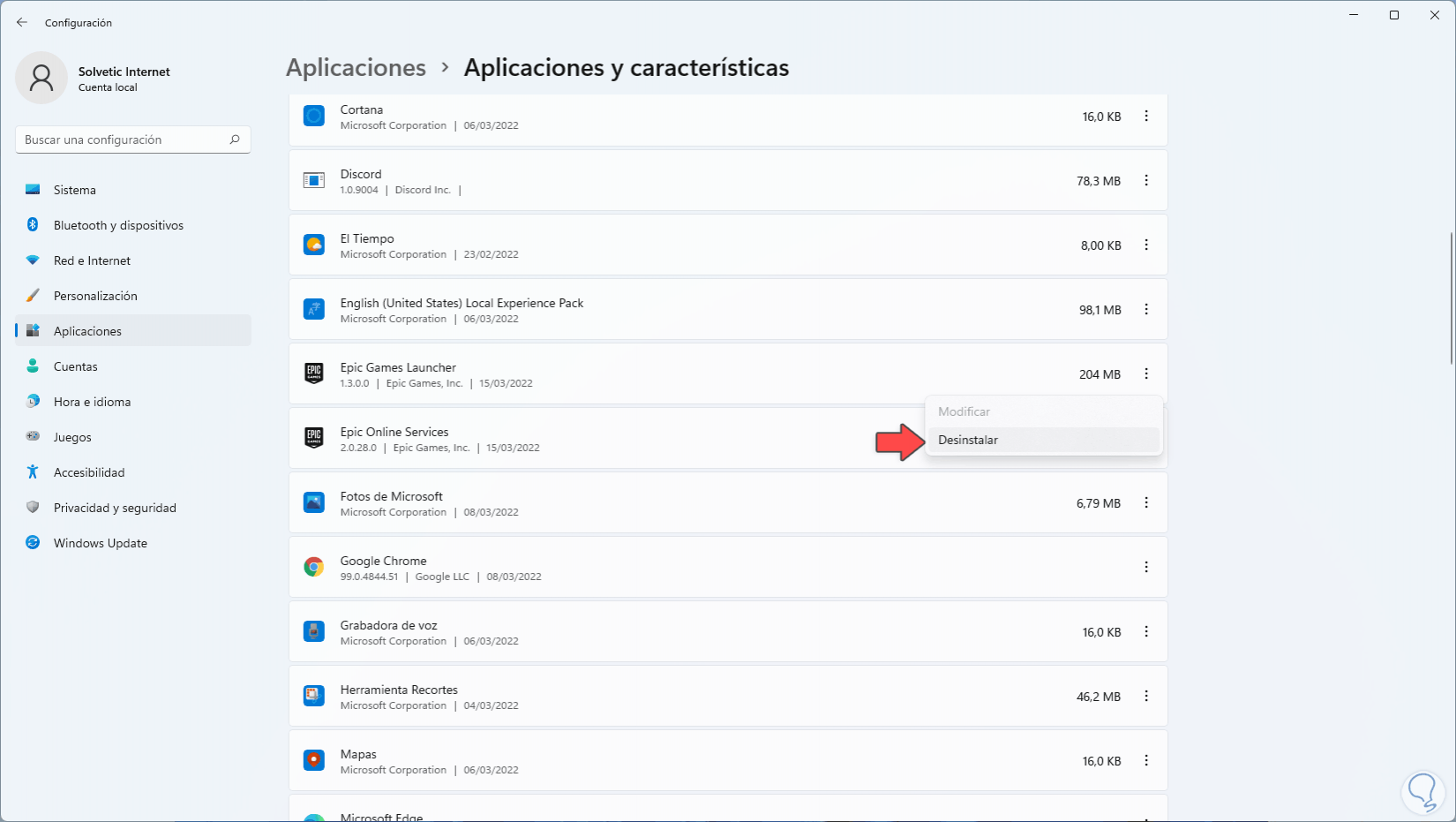Click the search magnifier icon
Screen dimensions: 1456x822
coord(235,140)
